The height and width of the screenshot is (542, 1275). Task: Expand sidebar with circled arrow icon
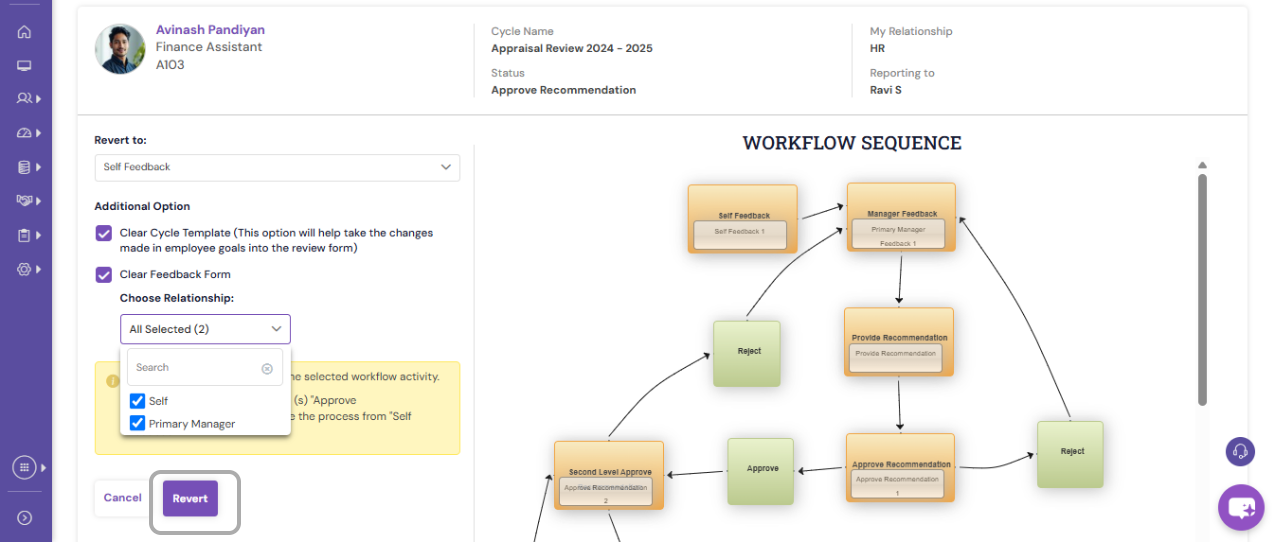pos(25,518)
